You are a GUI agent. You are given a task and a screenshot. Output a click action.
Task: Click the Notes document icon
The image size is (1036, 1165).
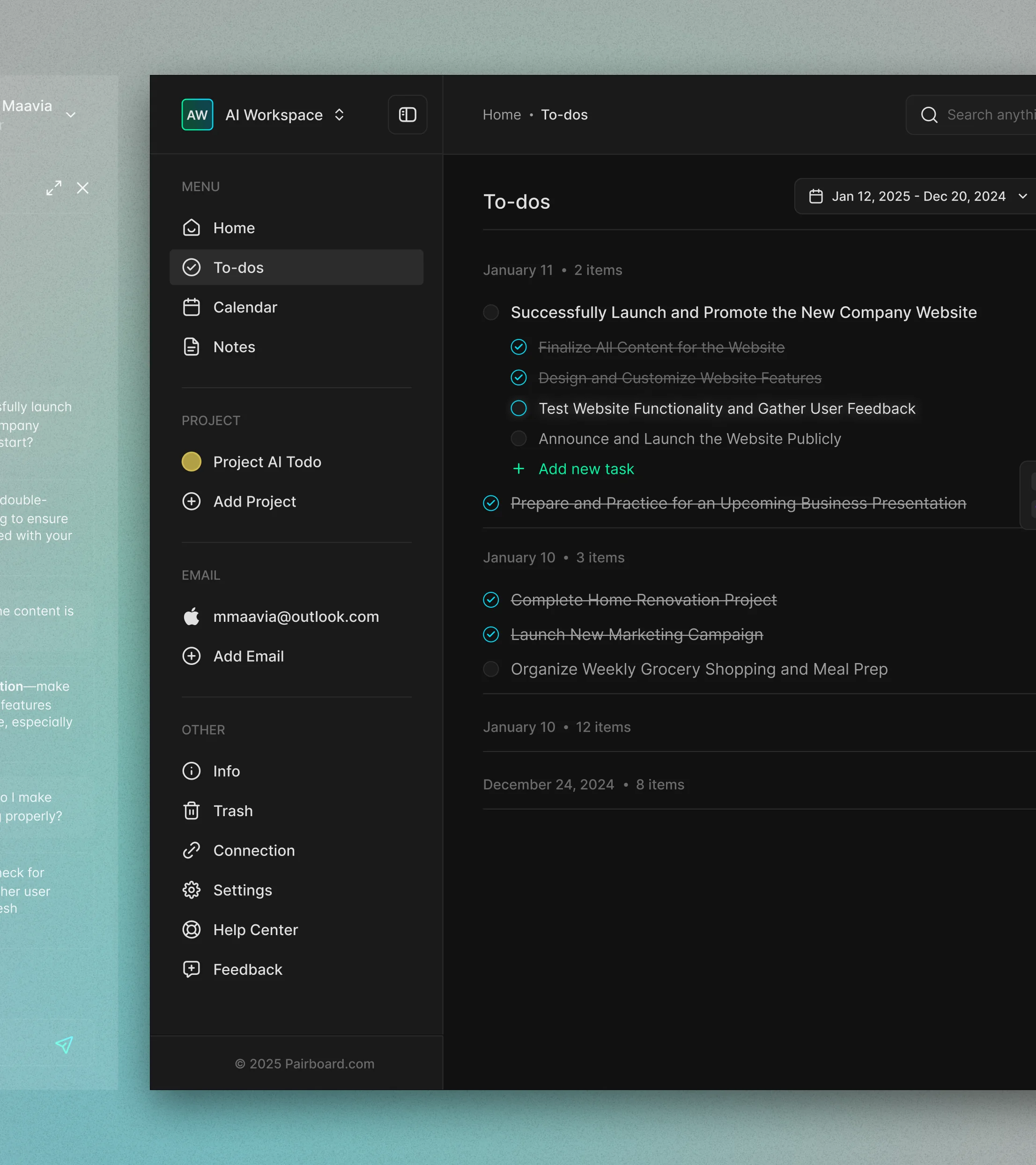[x=192, y=347]
